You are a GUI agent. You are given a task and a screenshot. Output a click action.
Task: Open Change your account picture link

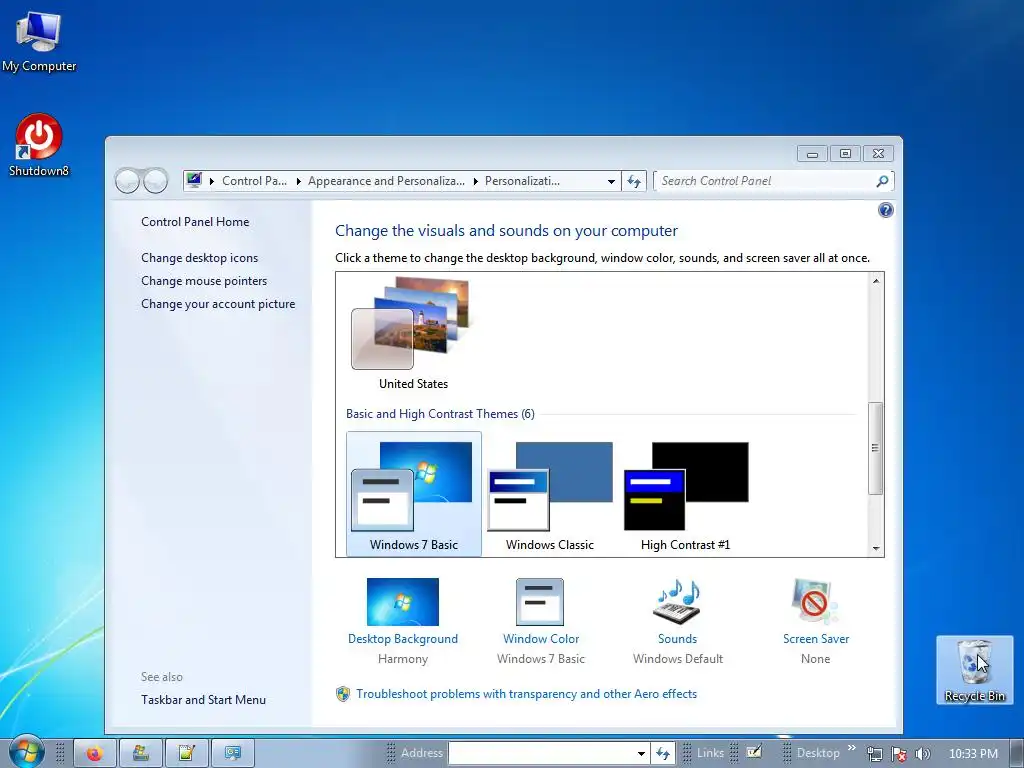pyautogui.click(x=217, y=304)
